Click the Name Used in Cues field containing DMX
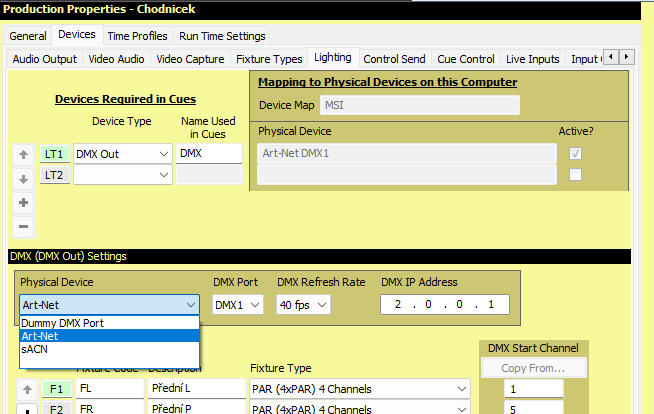 click(209, 154)
